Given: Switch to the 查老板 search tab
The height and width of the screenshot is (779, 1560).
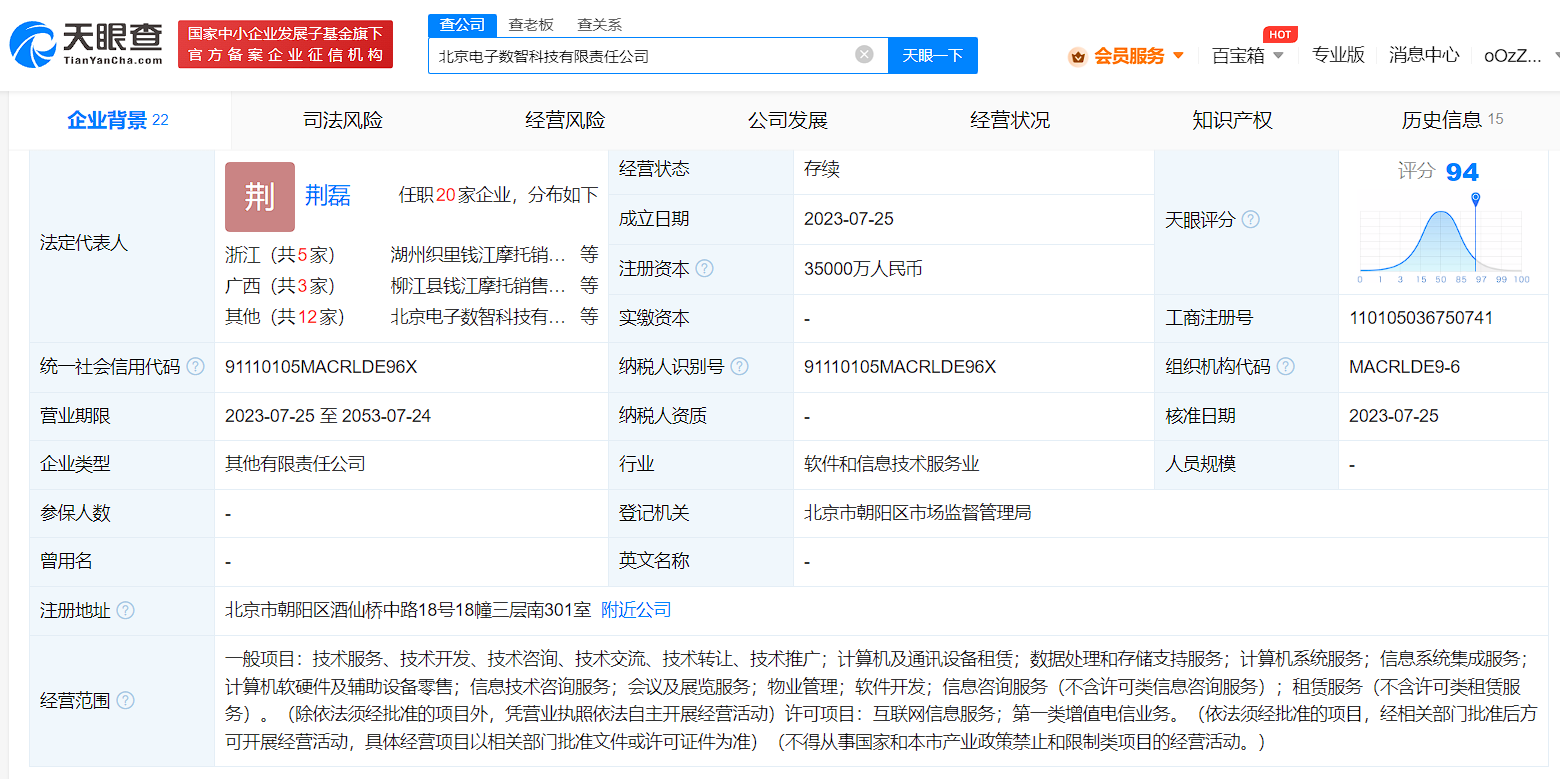Looking at the screenshot, I should 531,25.
